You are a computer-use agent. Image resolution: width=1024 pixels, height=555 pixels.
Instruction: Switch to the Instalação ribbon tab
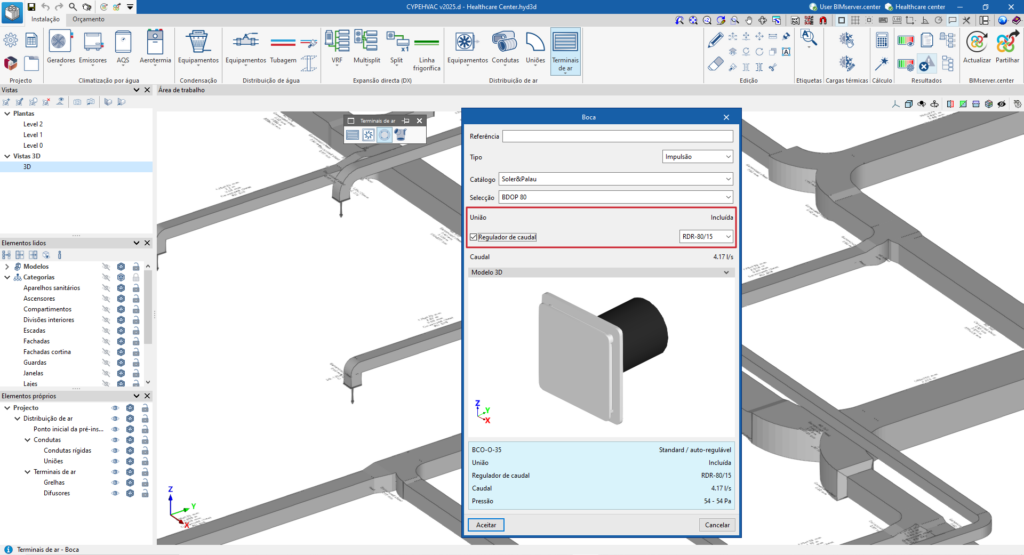click(46, 19)
